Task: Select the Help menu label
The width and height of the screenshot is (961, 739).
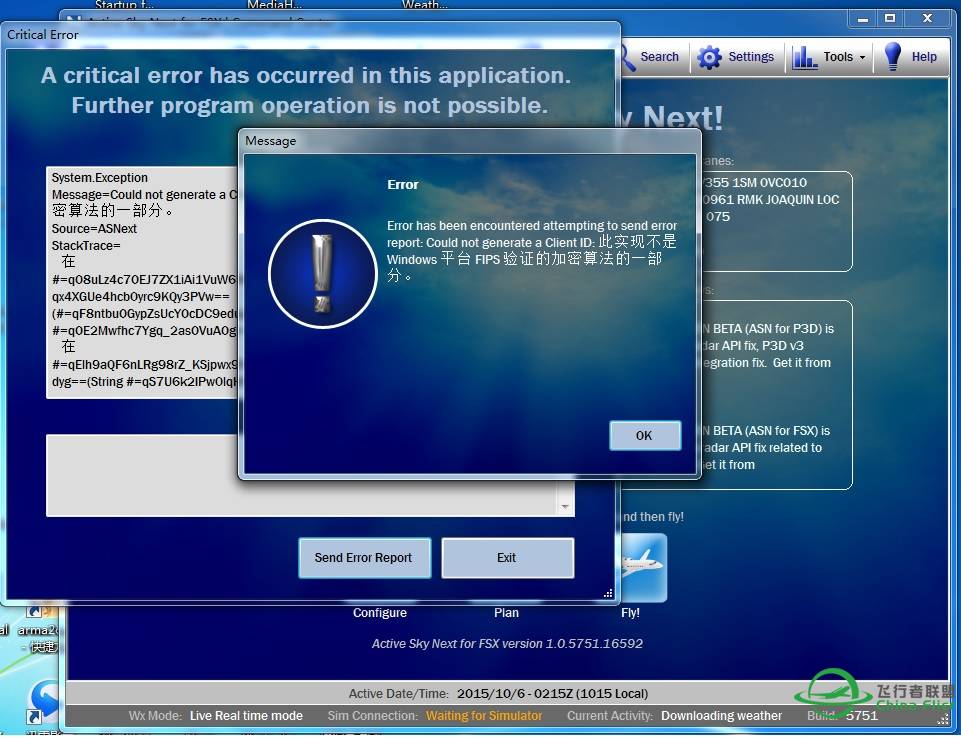Action: point(923,57)
